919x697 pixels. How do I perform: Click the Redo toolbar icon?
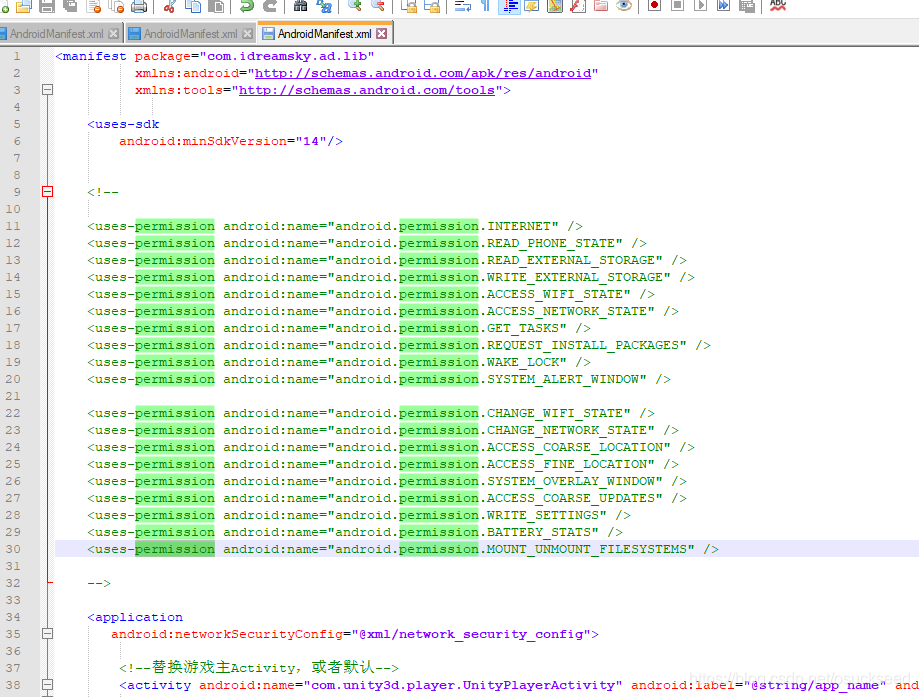tap(270, 6)
